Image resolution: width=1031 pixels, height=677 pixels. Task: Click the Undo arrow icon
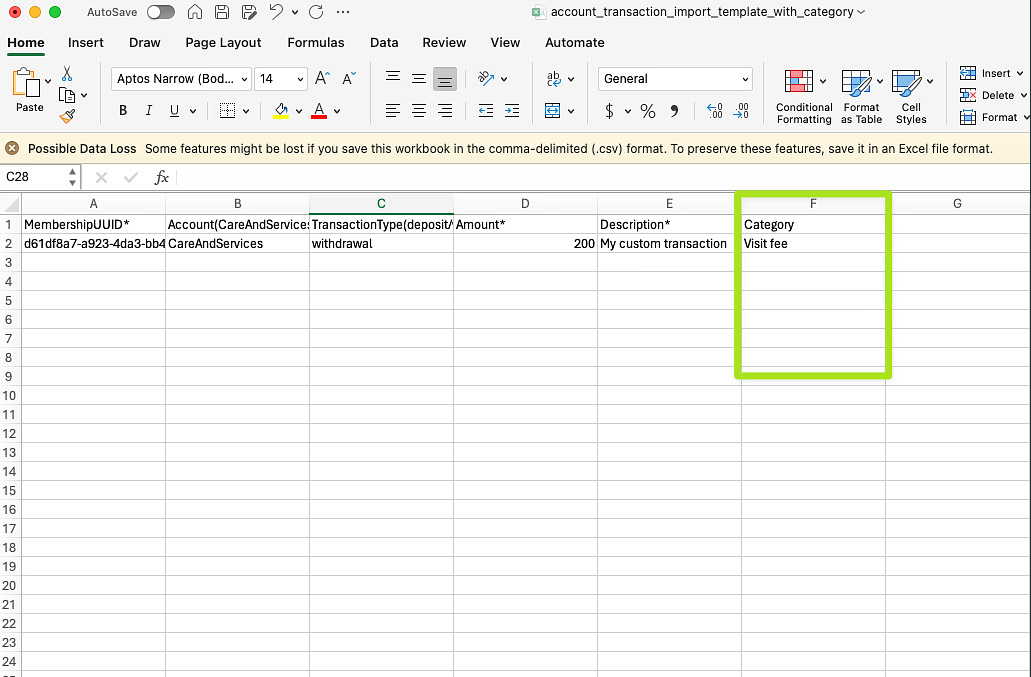click(x=276, y=12)
